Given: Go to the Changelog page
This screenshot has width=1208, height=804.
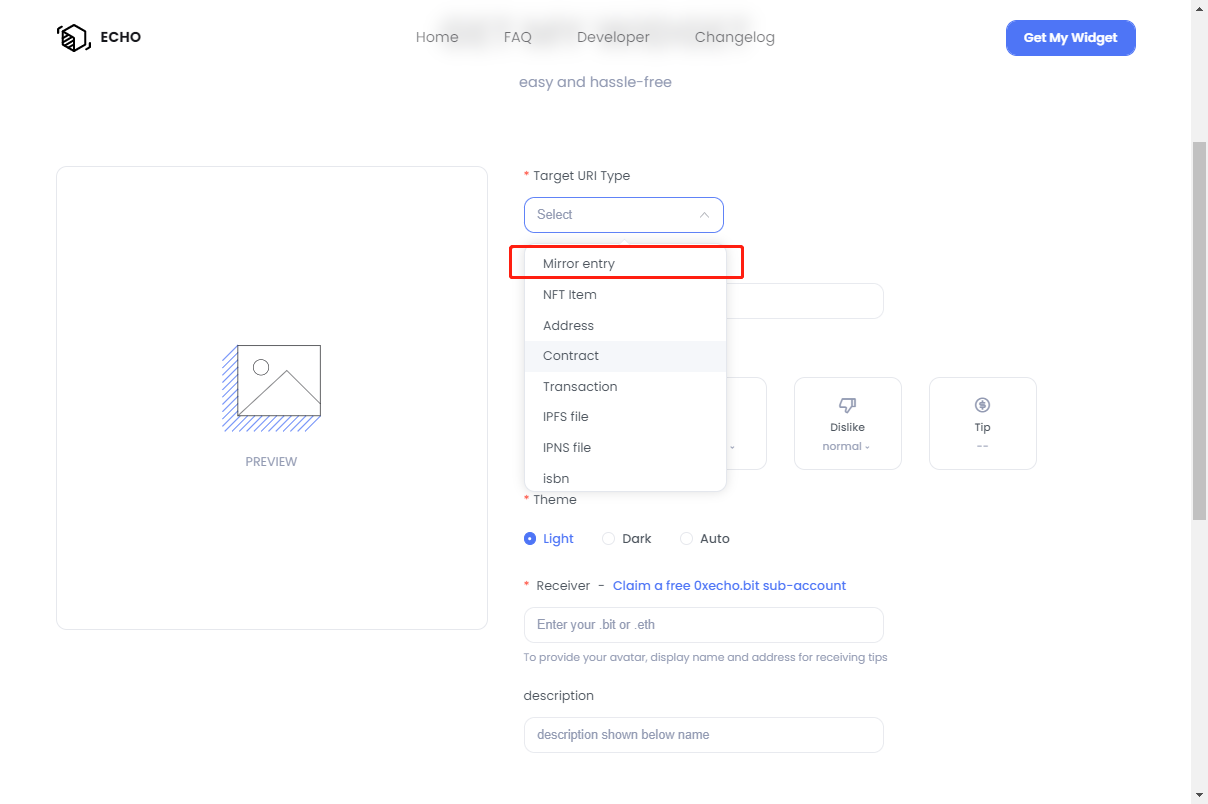Looking at the screenshot, I should coord(734,37).
